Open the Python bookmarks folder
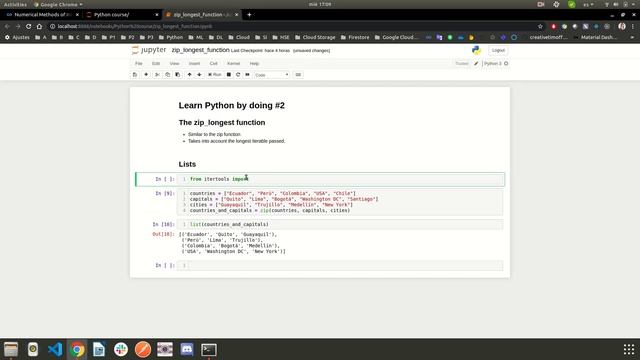This screenshot has height=360, width=640. 171,37
